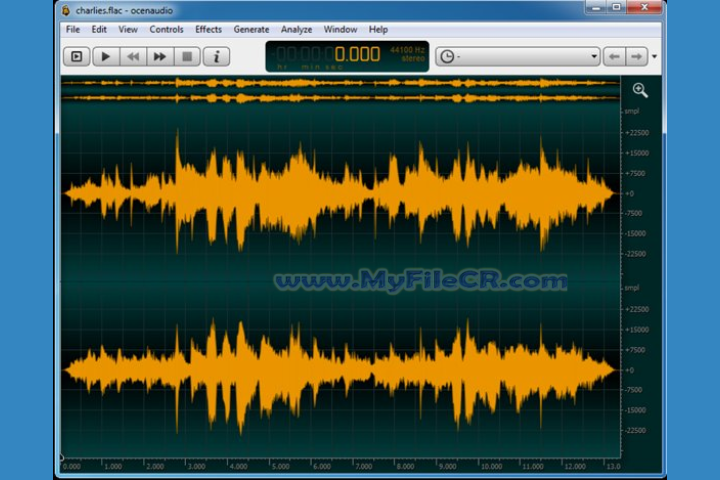Click the rewind button

click(x=133, y=56)
